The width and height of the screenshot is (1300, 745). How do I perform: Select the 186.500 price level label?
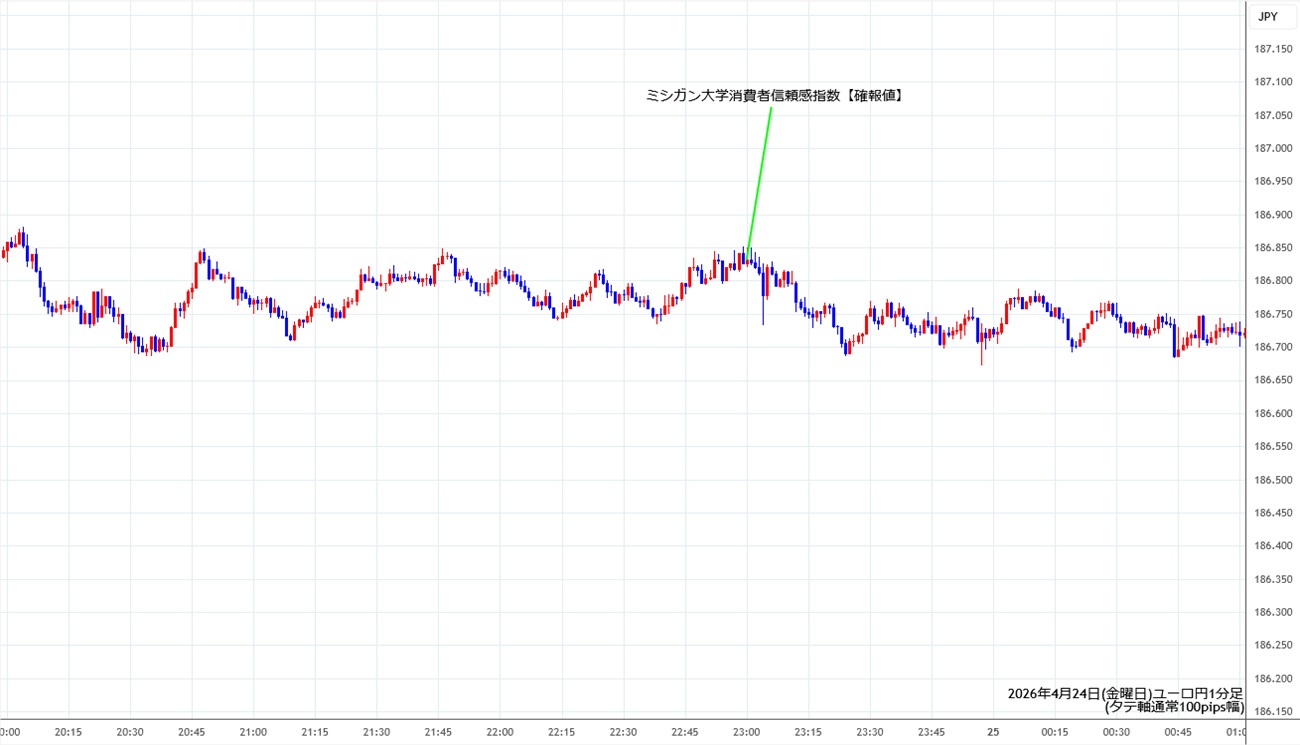coord(1273,480)
